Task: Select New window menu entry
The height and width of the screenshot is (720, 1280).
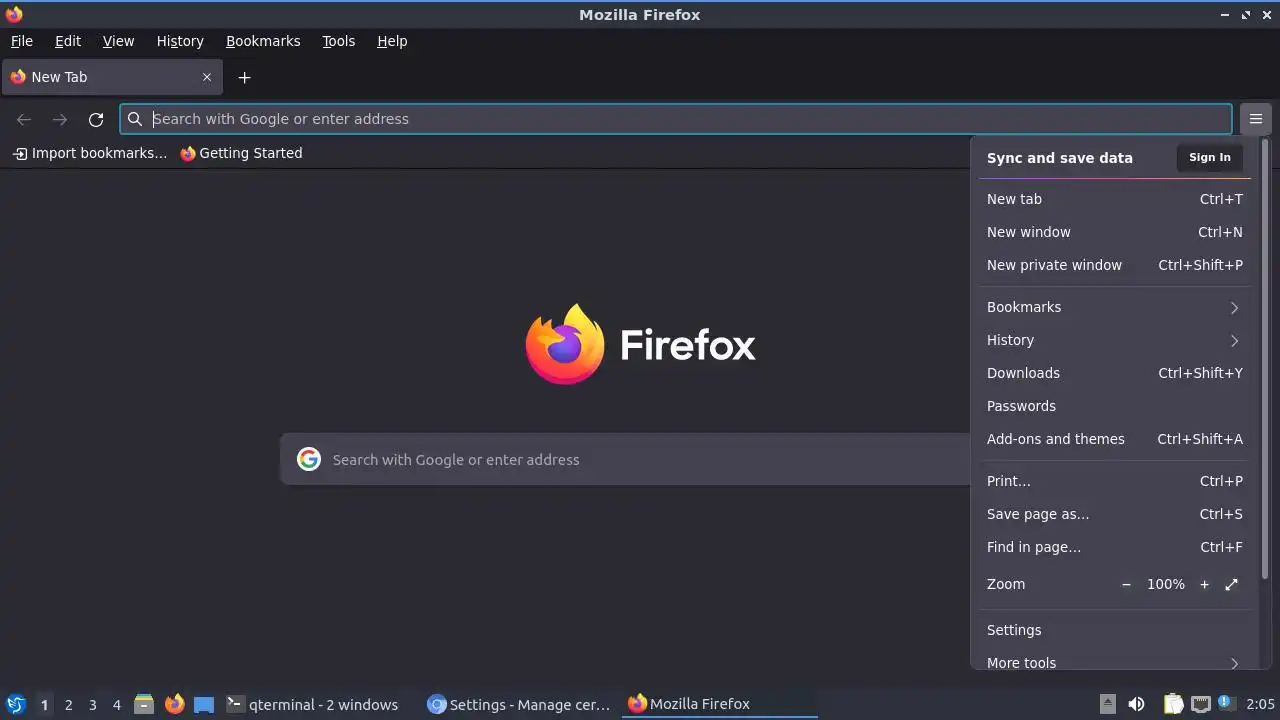Action: pos(1114,232)
